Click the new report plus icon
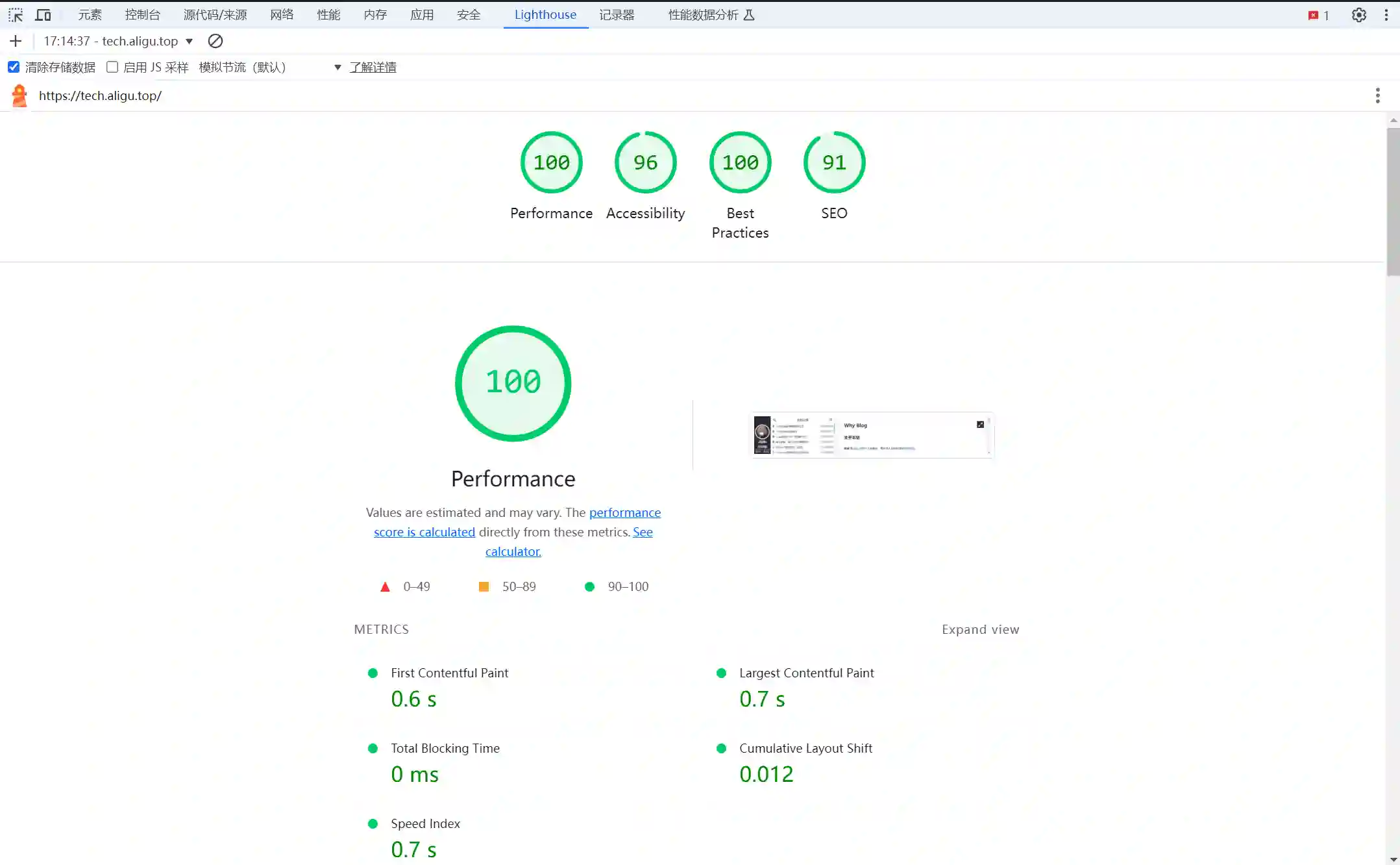The height and width of the screenshot is (865, 1400). click(x=16, y=41)
